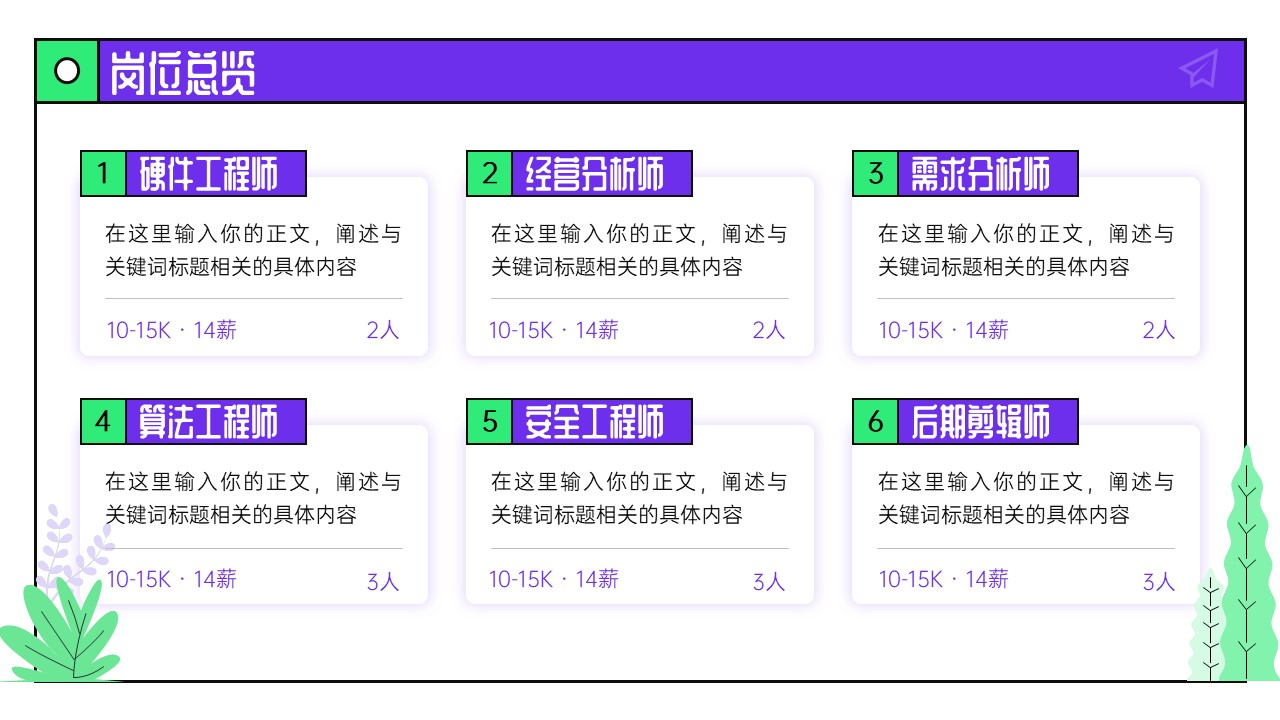Select the 算法工程师 job title
This screenshot has width=1280, height=720.
pyautogui.click(x=208, y=422)
